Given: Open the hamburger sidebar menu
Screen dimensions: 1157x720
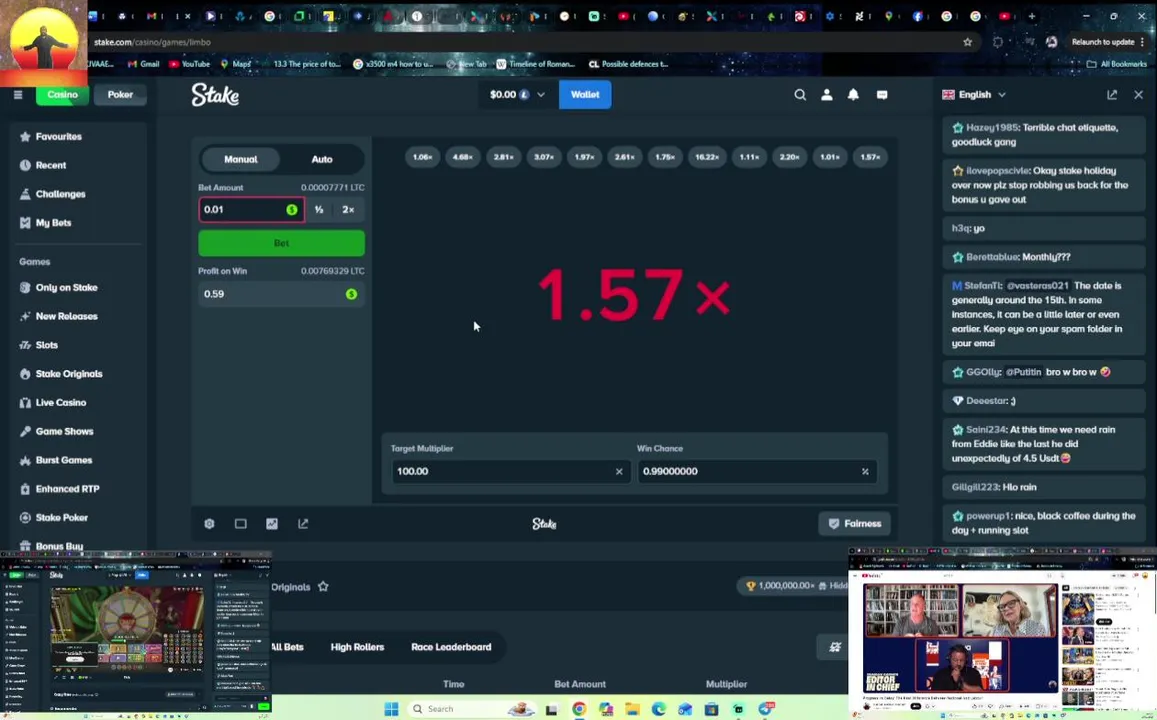Looking at the screenshot, I should click(x=18, y=94).
